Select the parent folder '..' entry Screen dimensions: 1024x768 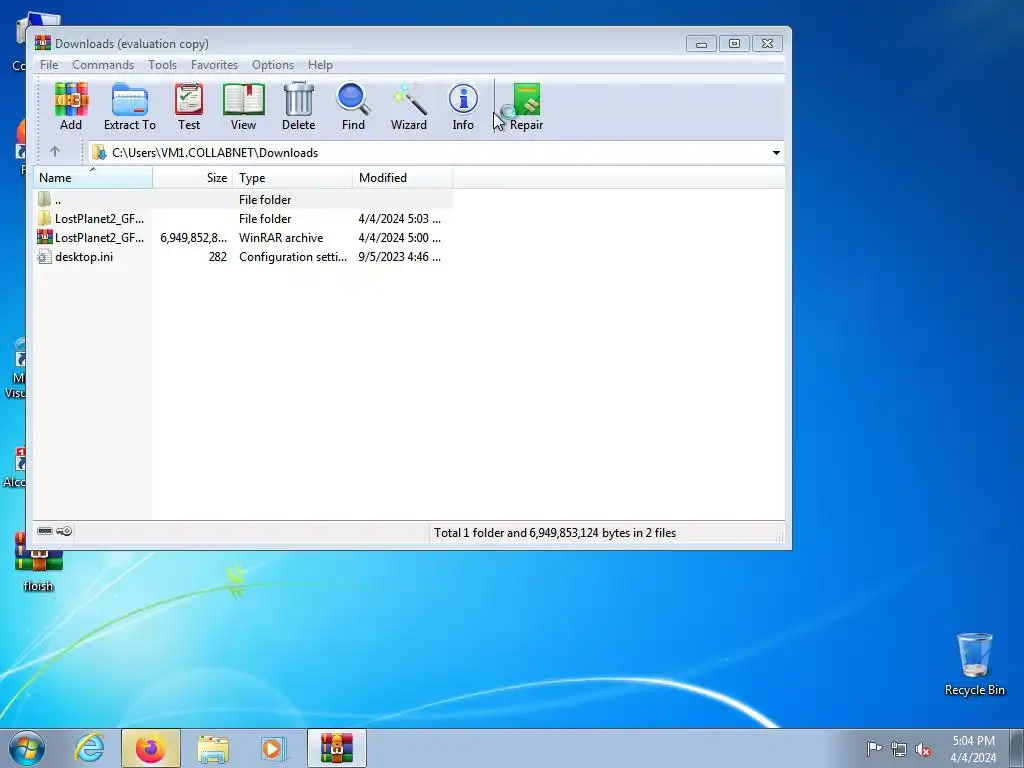[x=243, y=200]
